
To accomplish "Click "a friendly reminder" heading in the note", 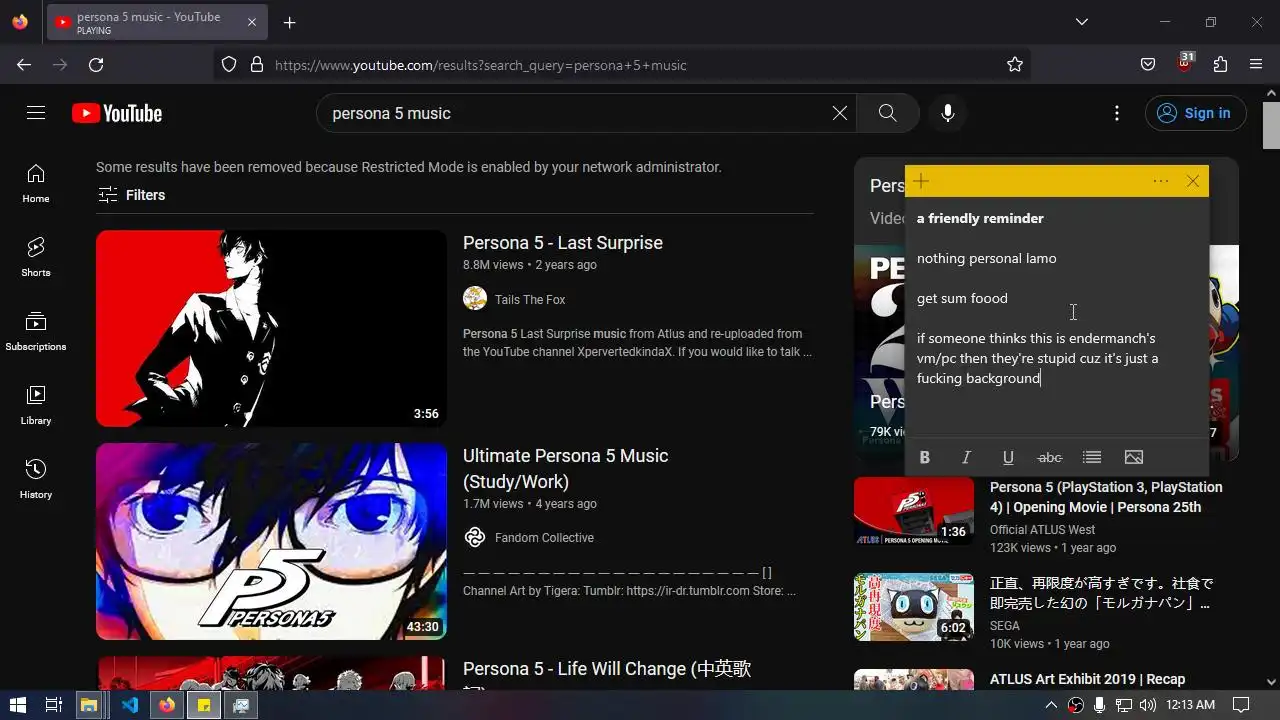I will click(x=980, y=218).
